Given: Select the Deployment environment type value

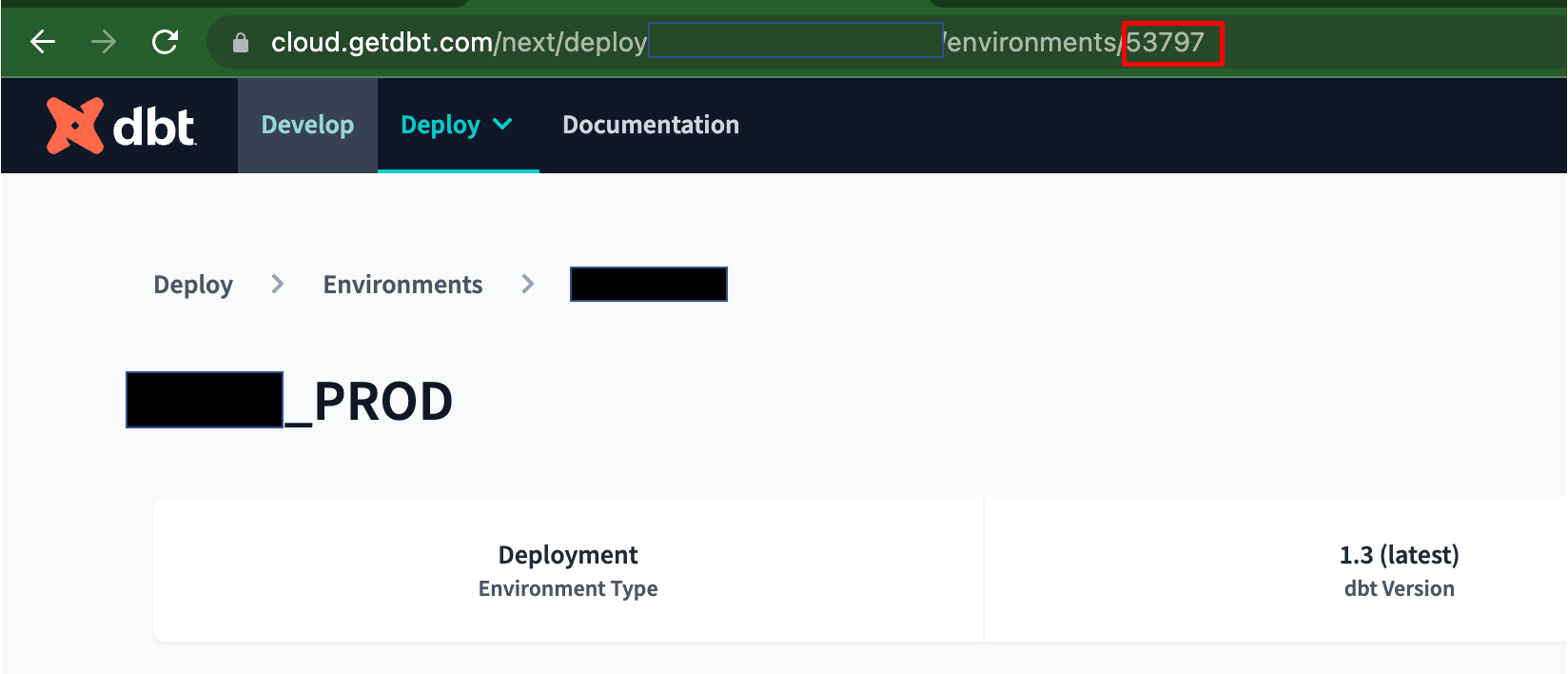Looking at the screenshot, I should click(568, 555).
